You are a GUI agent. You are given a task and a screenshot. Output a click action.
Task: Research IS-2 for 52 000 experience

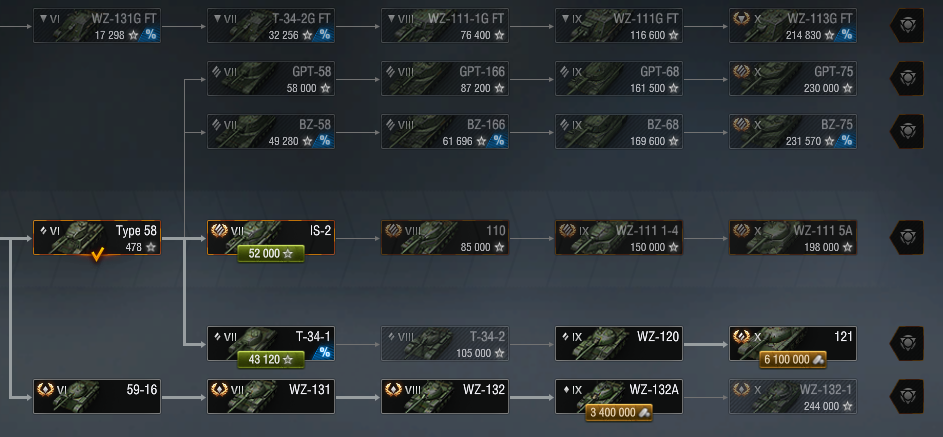click(271, 254)
